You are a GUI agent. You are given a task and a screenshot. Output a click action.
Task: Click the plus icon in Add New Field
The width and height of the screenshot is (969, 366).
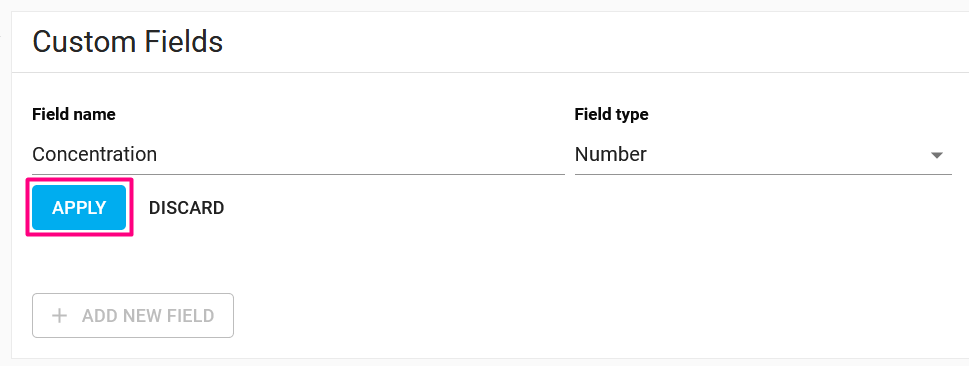pyautogui.click(x=59, y=316)
